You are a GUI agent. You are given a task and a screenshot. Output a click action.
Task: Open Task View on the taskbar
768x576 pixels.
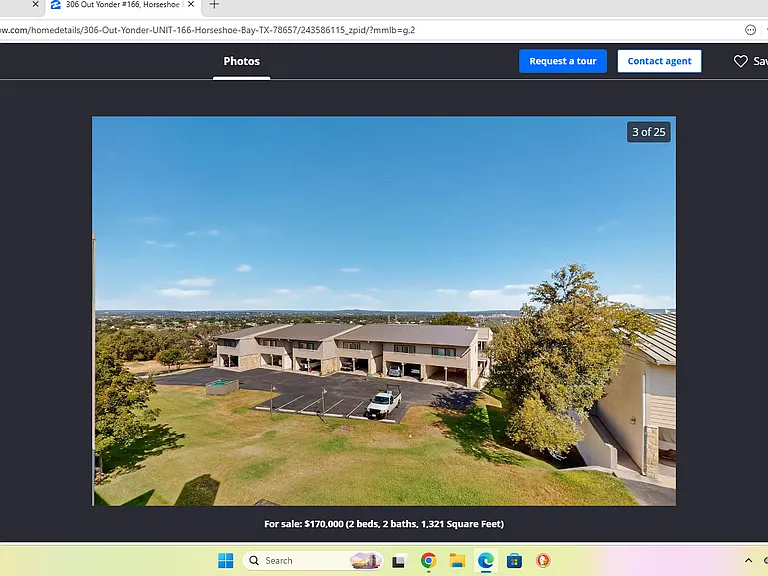click(399, 560)
